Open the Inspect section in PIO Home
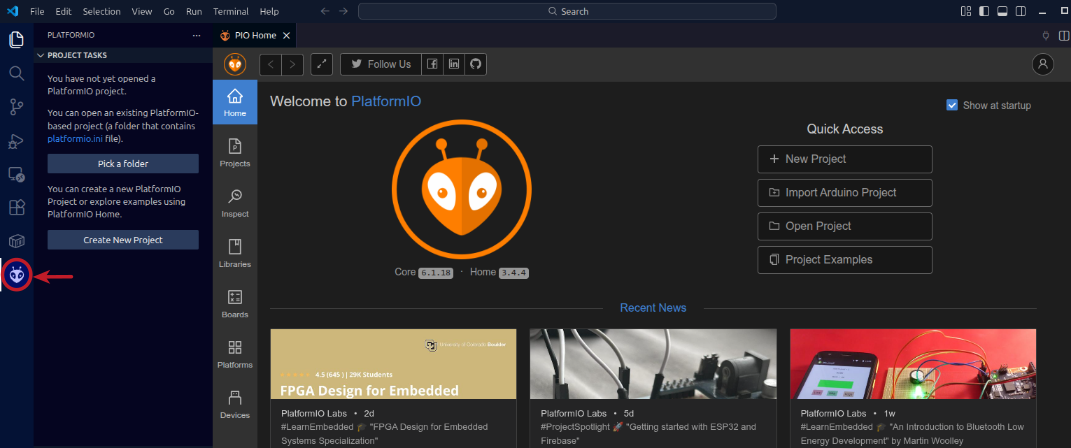Viewport: 1071px width, 448px height. coord(235,203)
